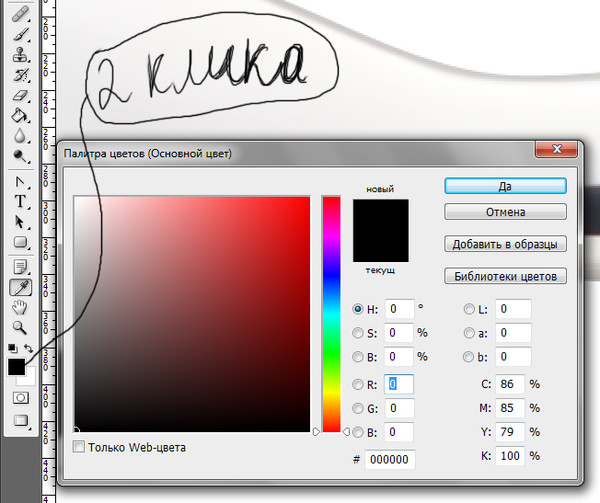Click the hex color 000000 field

tap(390, 459)
